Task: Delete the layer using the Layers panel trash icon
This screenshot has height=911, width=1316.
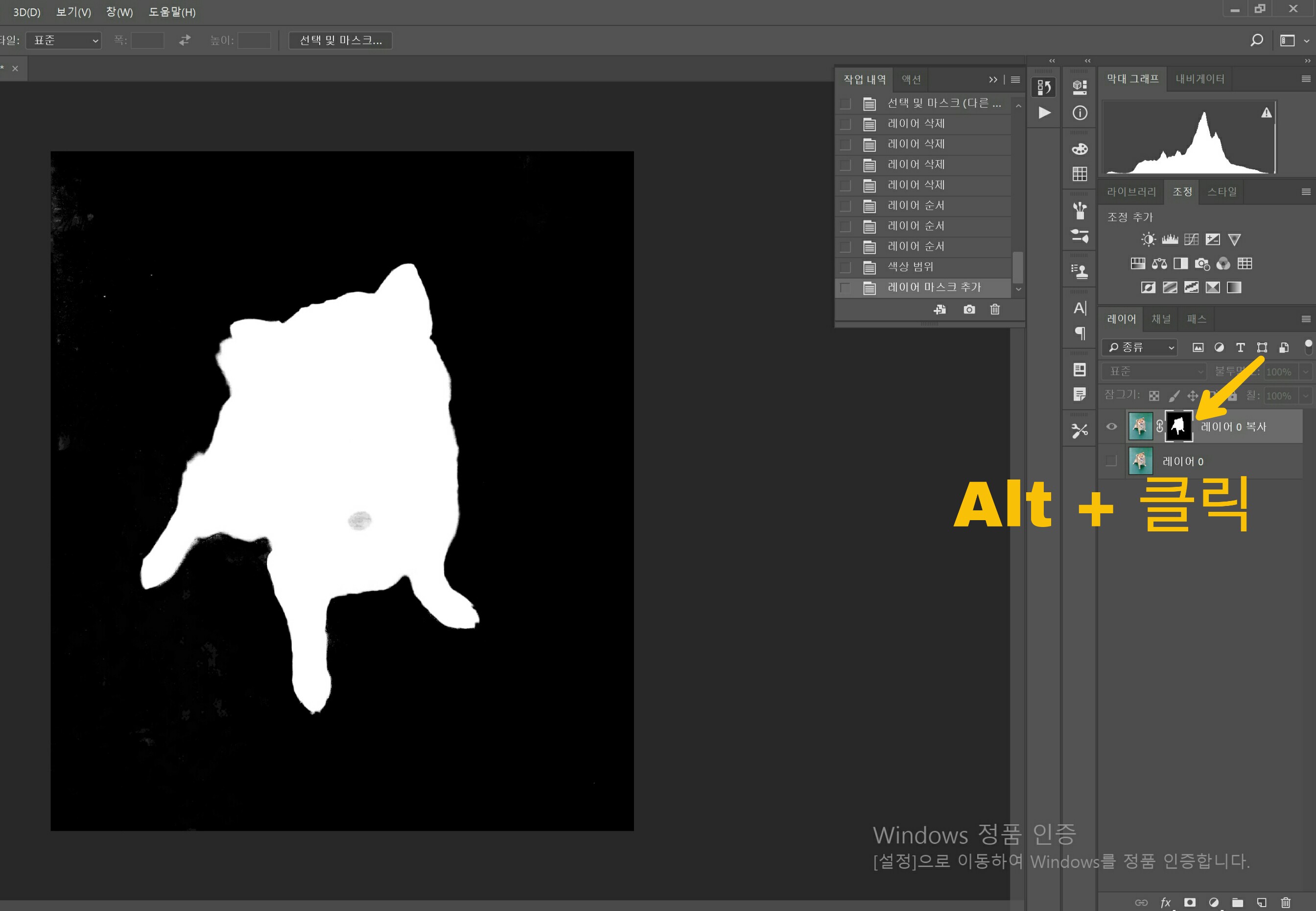Action: (1286, 903)
